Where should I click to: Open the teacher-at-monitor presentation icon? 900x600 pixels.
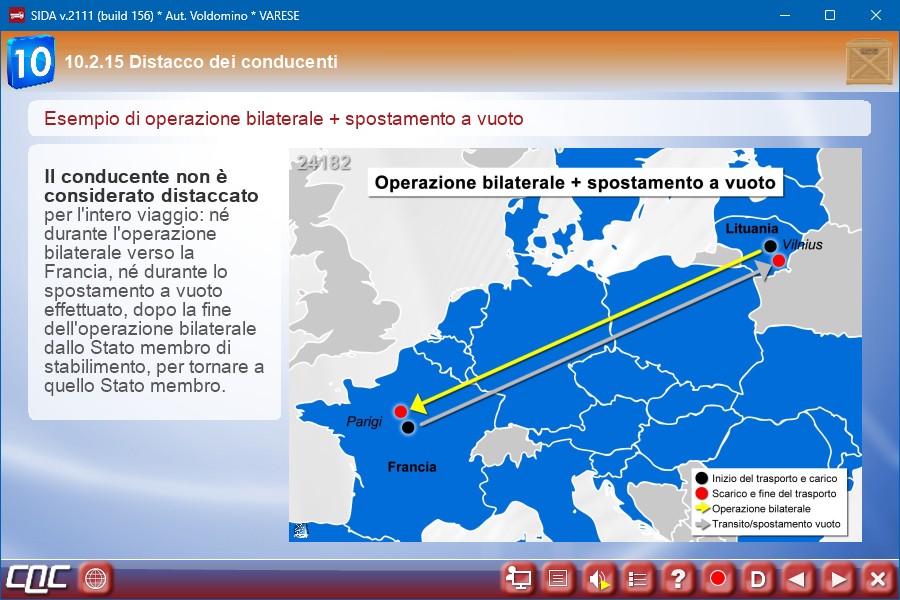point(518,578)
